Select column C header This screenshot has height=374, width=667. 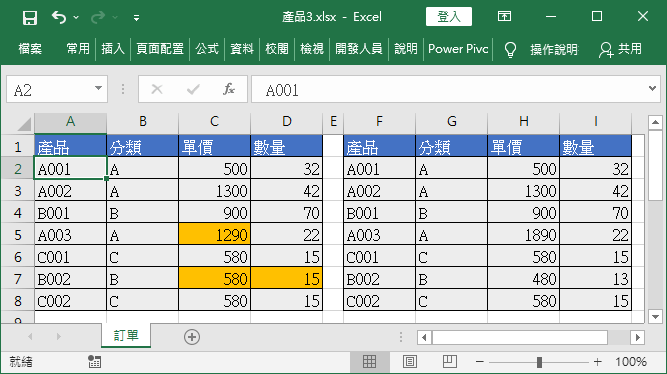(x=214, y=122)
